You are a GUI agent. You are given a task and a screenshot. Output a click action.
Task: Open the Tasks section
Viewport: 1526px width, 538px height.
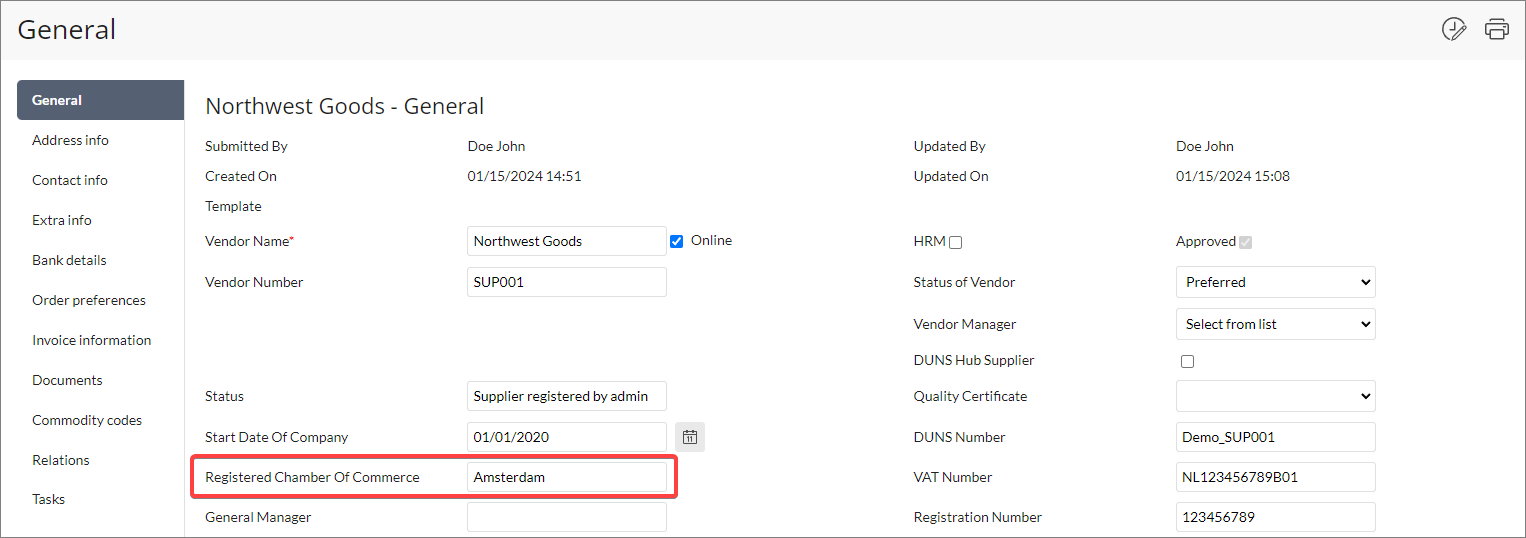tap(49, 499)
